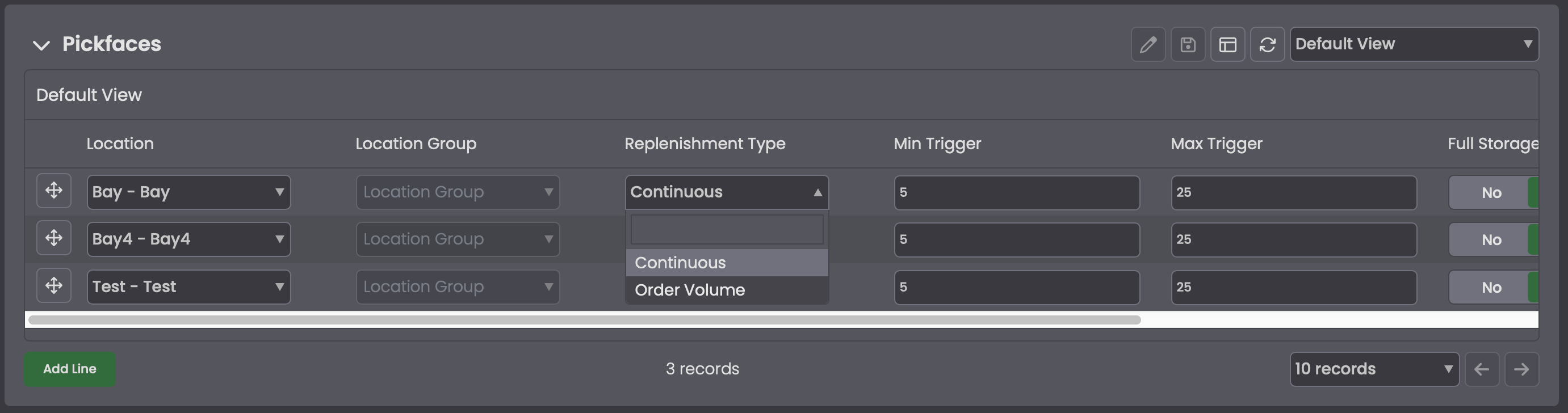This screenshot has width=1568, height=413.
Task: Collapse the Pickfaces section chevron
Action: point(41,45)
